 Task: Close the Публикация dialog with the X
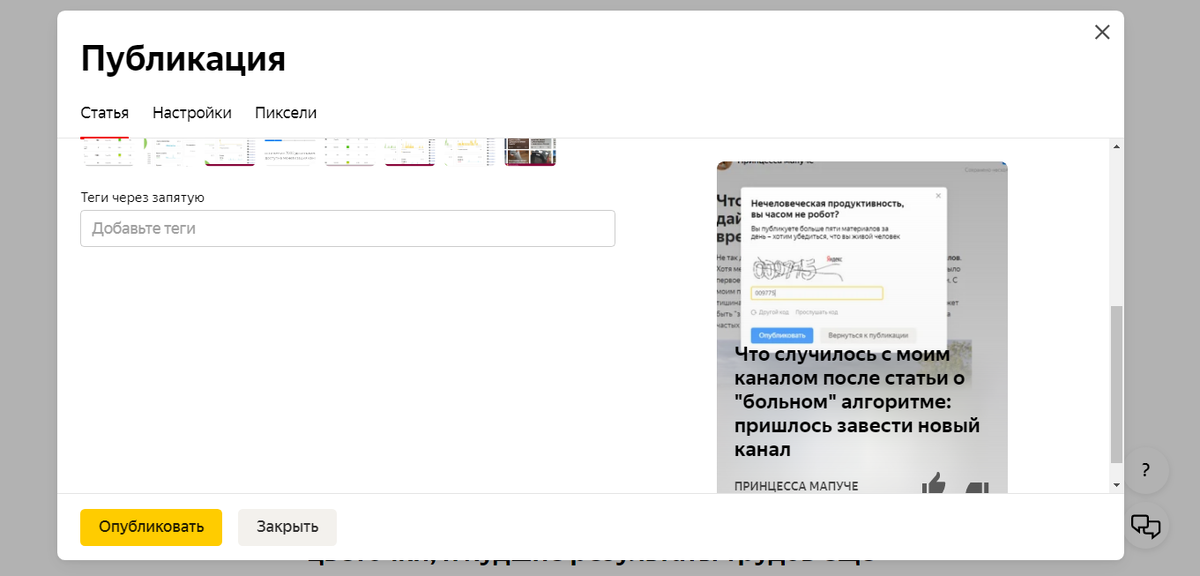(x=1101, y=31)
